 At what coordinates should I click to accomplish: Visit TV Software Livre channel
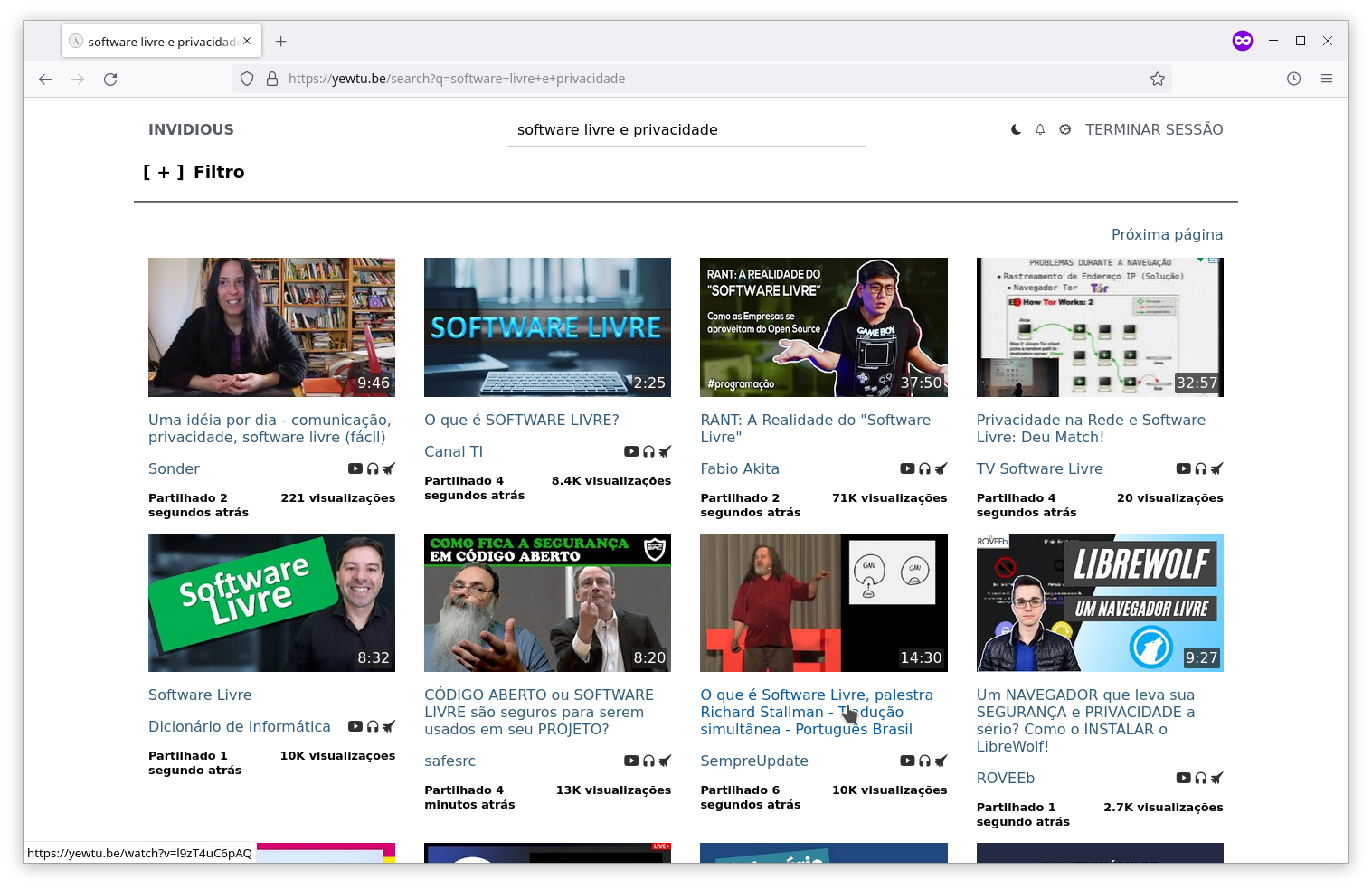tap(1039, 468)
